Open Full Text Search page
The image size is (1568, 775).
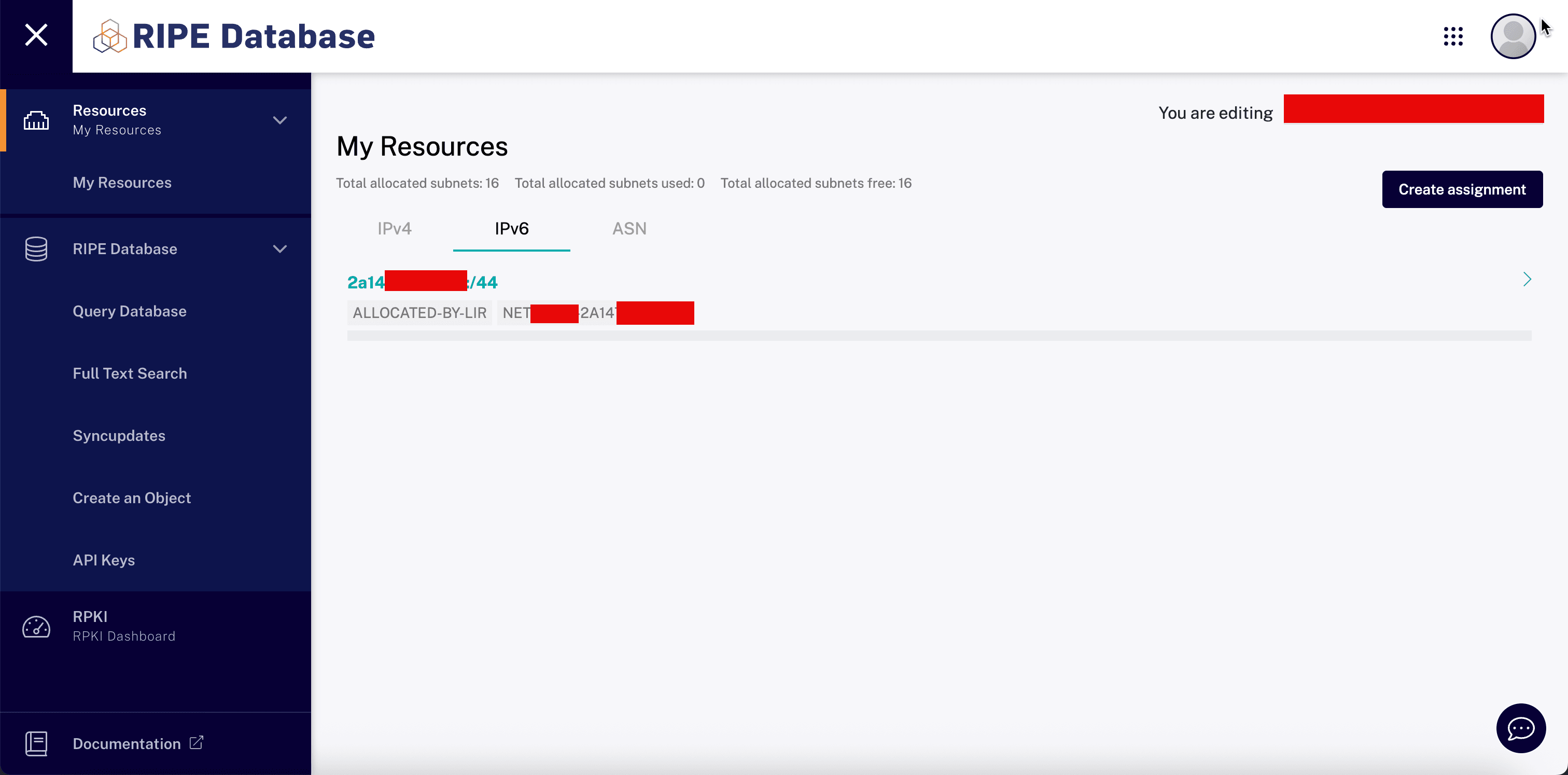(x=130, y=373)
